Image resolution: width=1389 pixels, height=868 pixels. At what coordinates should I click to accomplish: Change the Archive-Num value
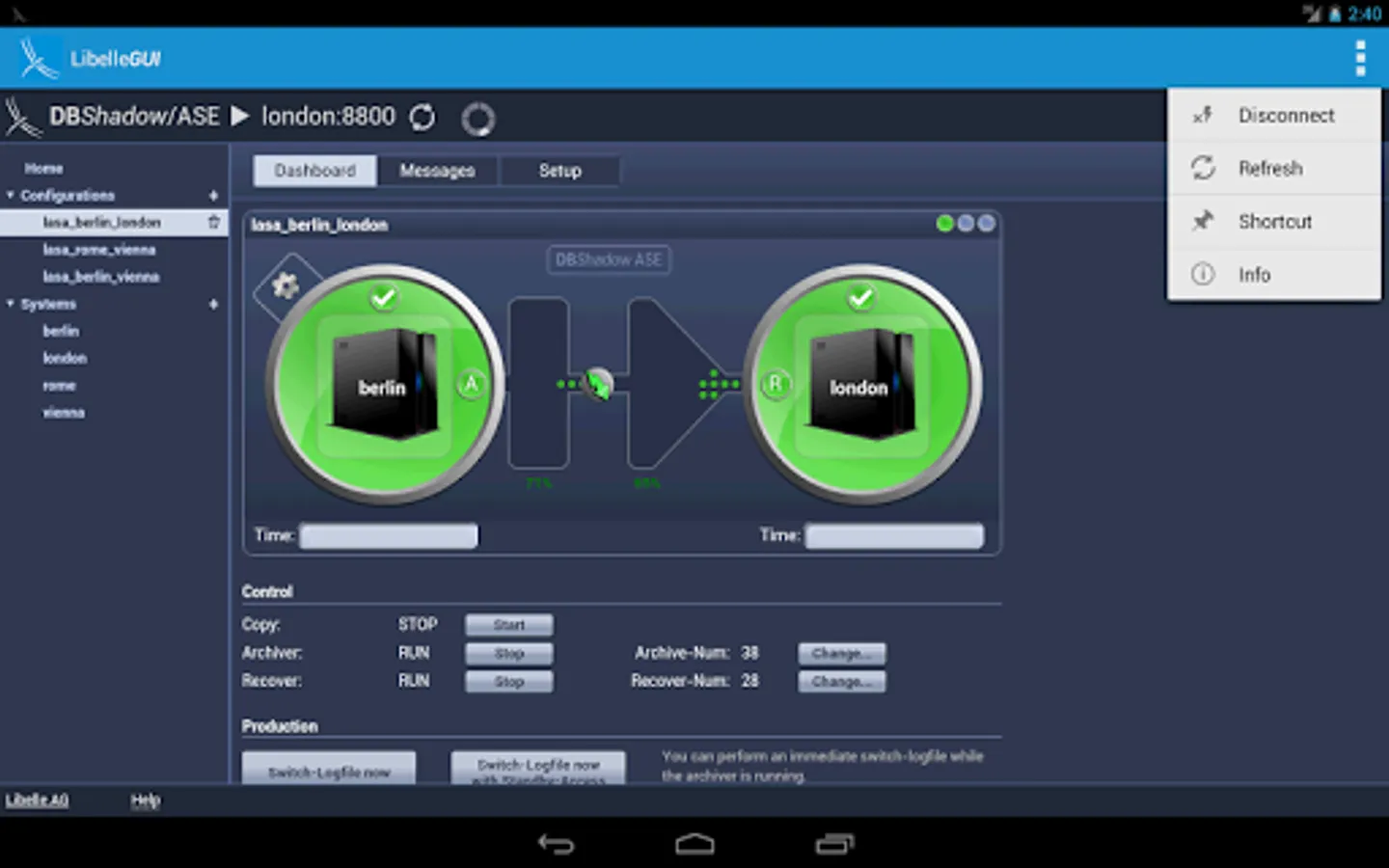[x=841, y=654]
